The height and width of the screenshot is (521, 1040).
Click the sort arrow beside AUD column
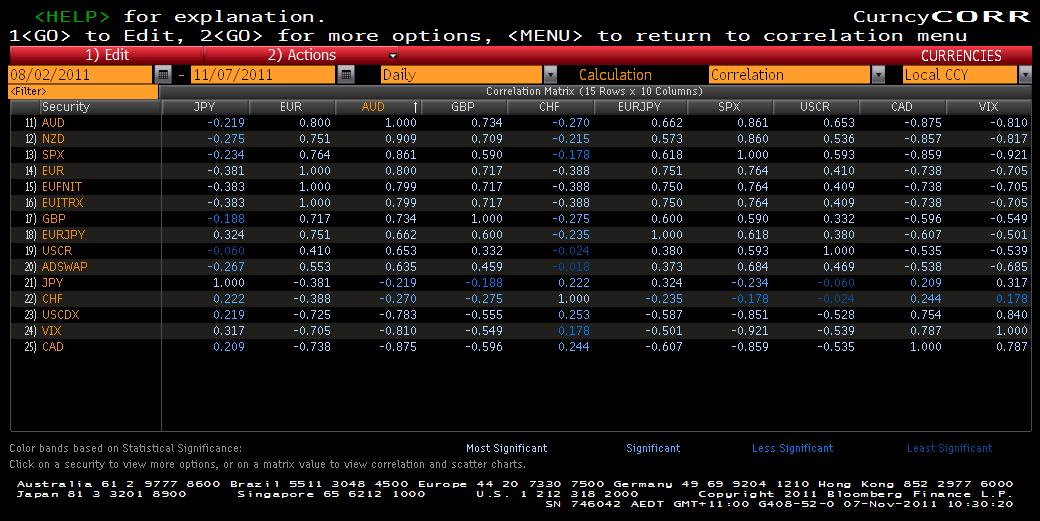point(415,107)
